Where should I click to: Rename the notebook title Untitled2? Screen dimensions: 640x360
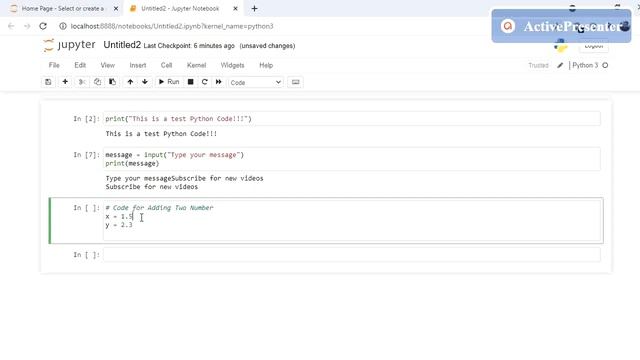122,45
